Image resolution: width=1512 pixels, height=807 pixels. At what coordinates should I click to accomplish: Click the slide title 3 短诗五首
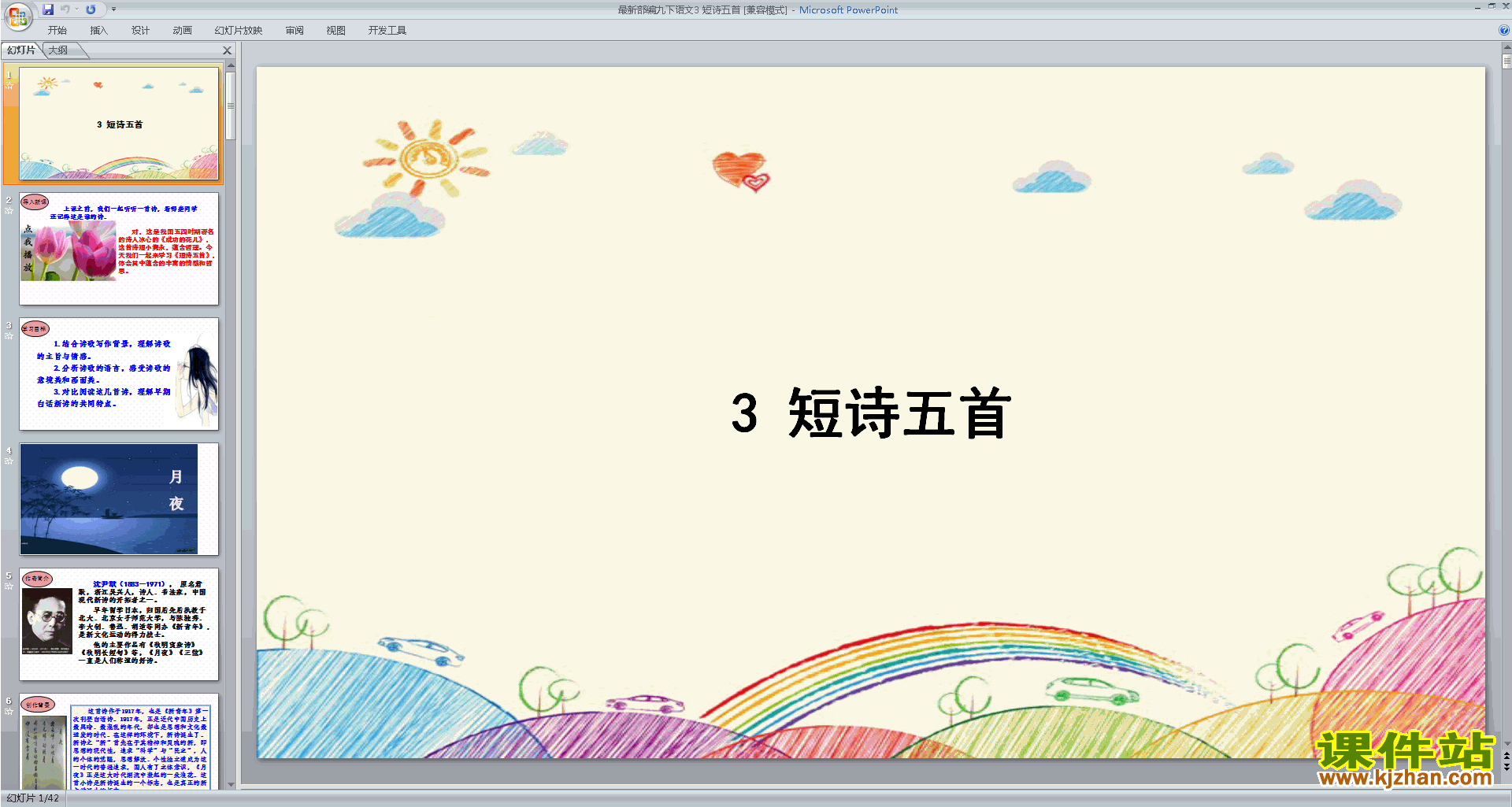tap(870, 413)
